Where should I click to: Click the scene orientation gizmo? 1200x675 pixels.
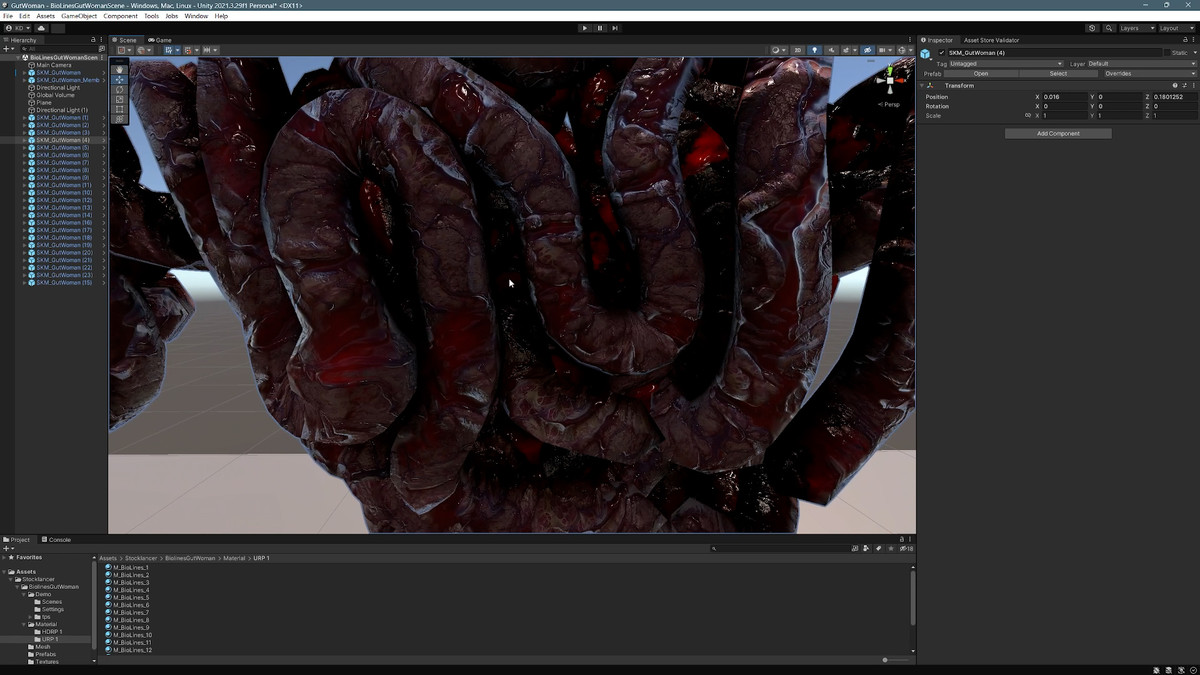point(889,82)
